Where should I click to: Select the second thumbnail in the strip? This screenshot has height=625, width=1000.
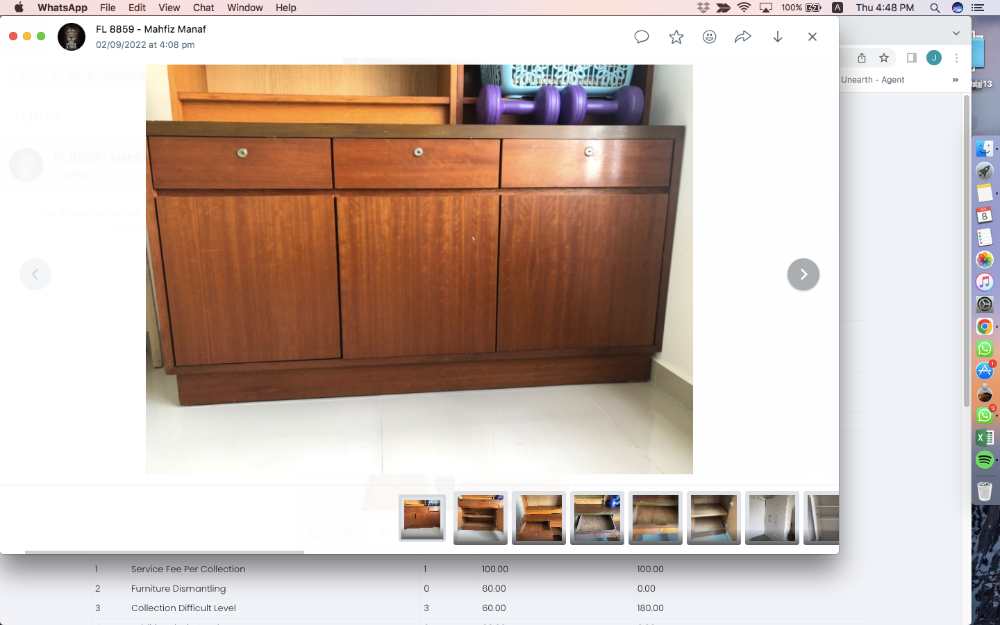click(480, 518)
